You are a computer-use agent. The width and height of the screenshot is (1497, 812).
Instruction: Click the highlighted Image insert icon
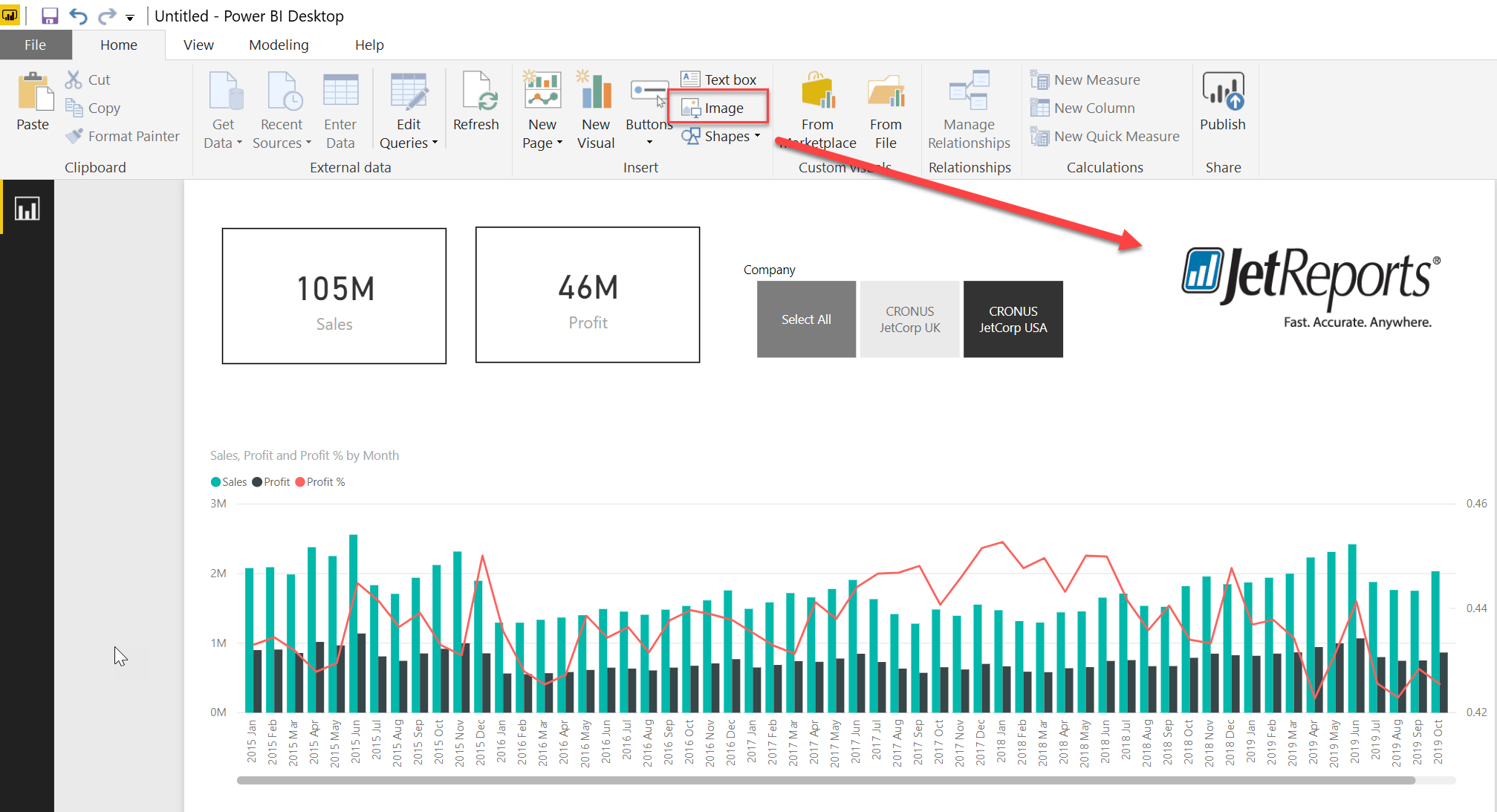(718, 107)
